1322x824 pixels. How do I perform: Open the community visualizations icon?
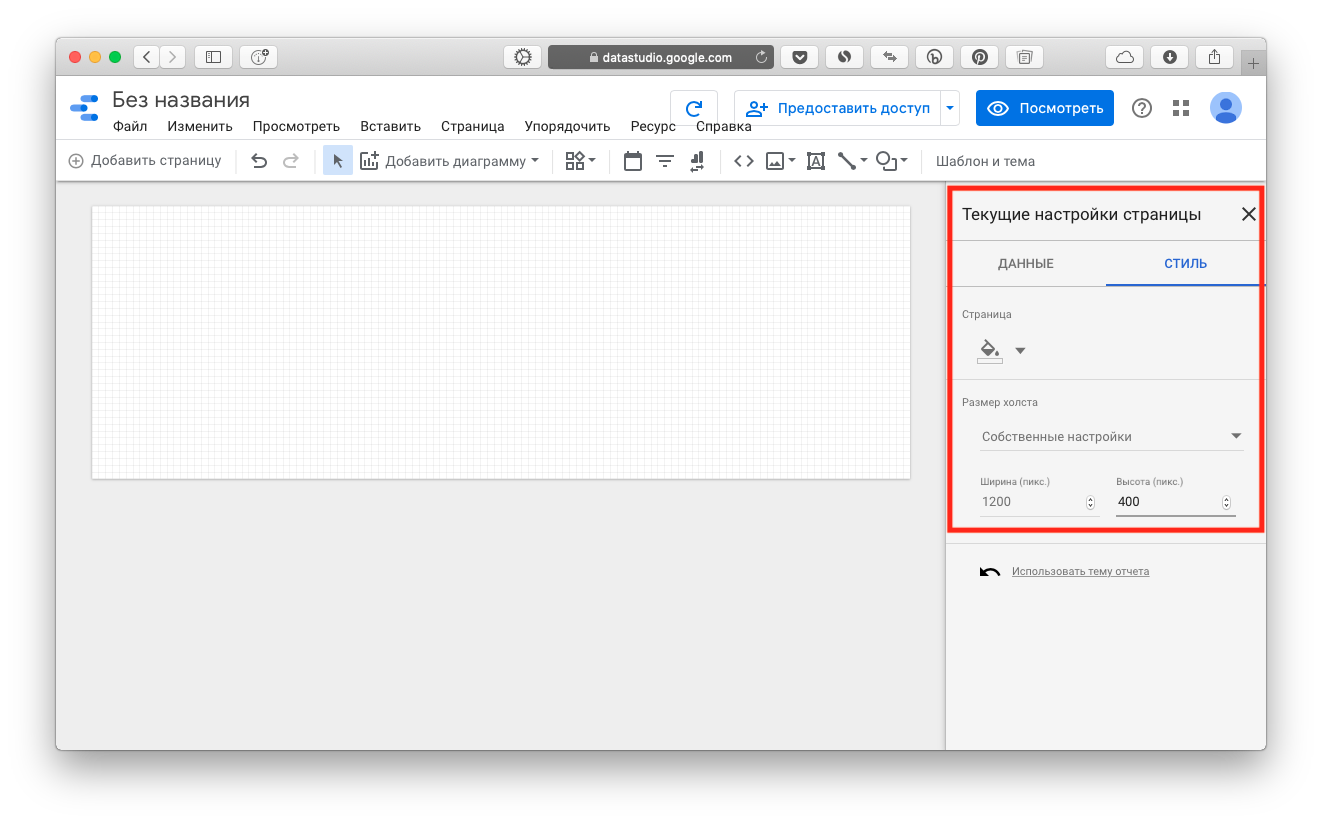580,161
